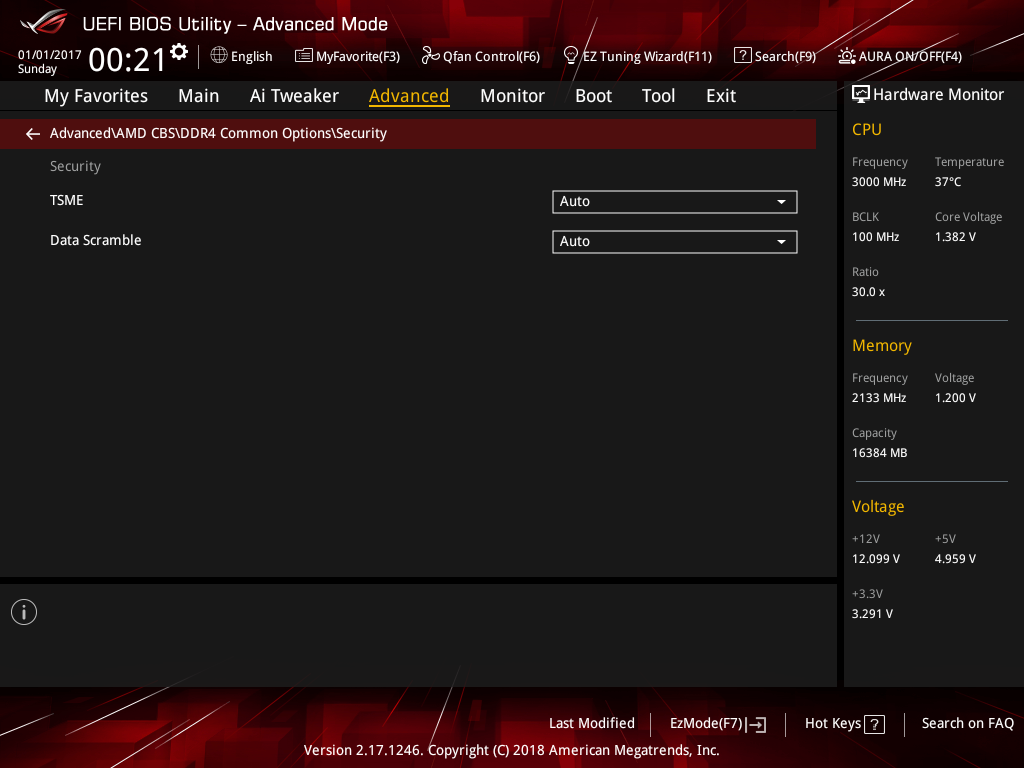Click the globe language icon
Viewport: 1024px width, 768px height.
tap(219, 56)
